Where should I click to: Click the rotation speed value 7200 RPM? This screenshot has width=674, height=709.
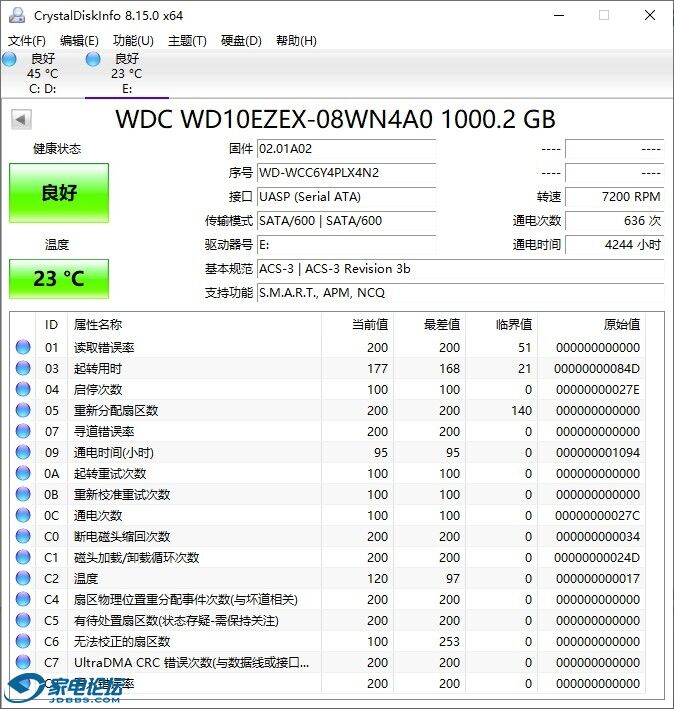[x=614, y=197]
